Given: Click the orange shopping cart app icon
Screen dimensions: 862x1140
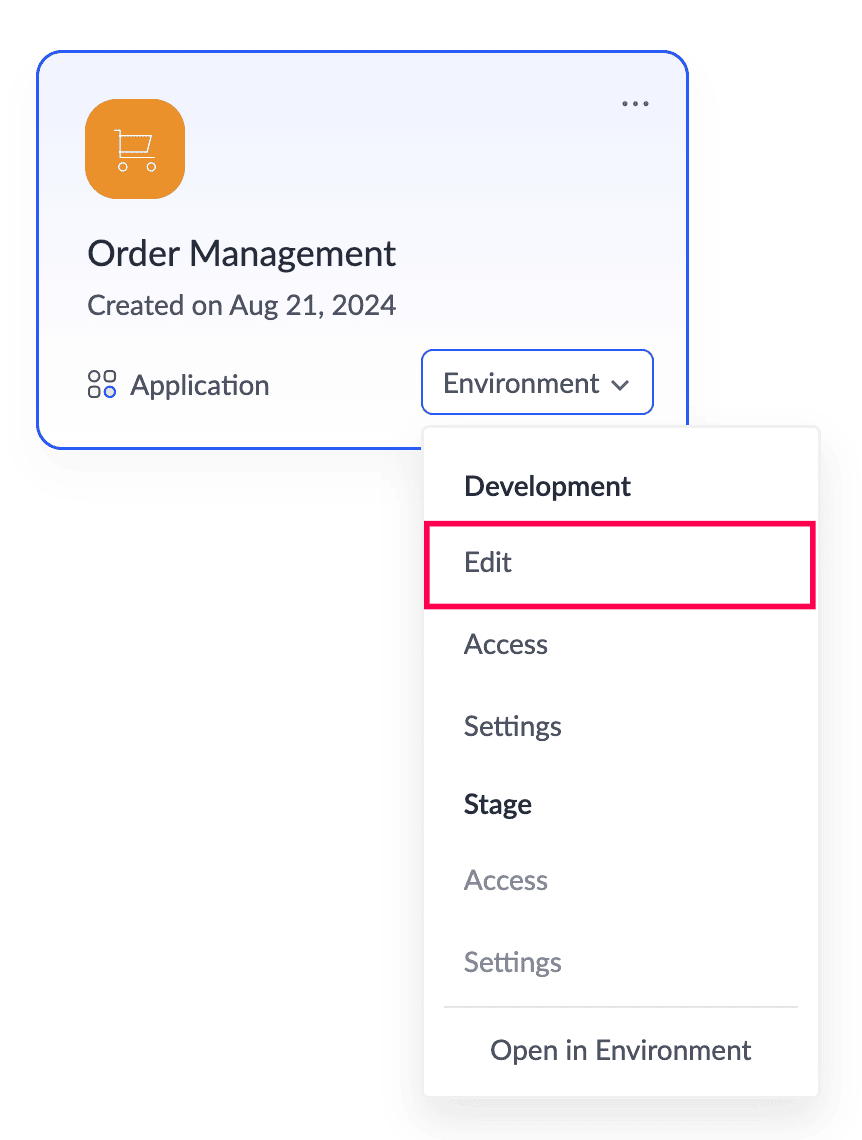Looking at the screenshot, I should (x=135, y=149).
